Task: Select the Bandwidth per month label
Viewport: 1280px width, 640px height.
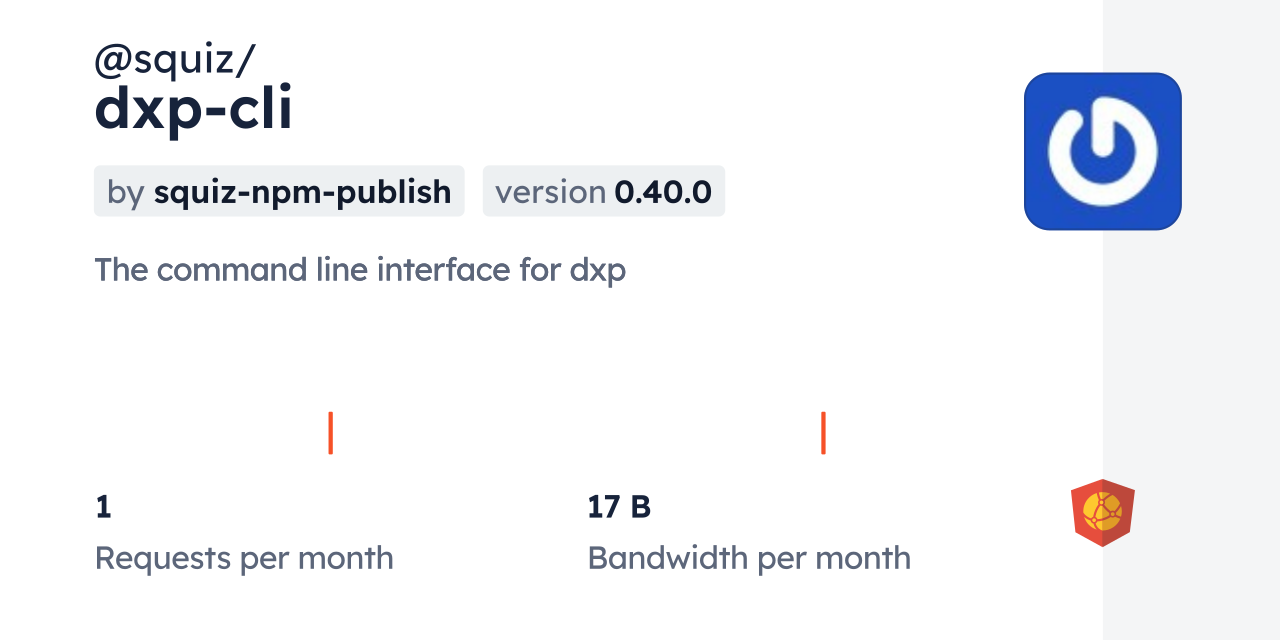Action: point(749,558)
